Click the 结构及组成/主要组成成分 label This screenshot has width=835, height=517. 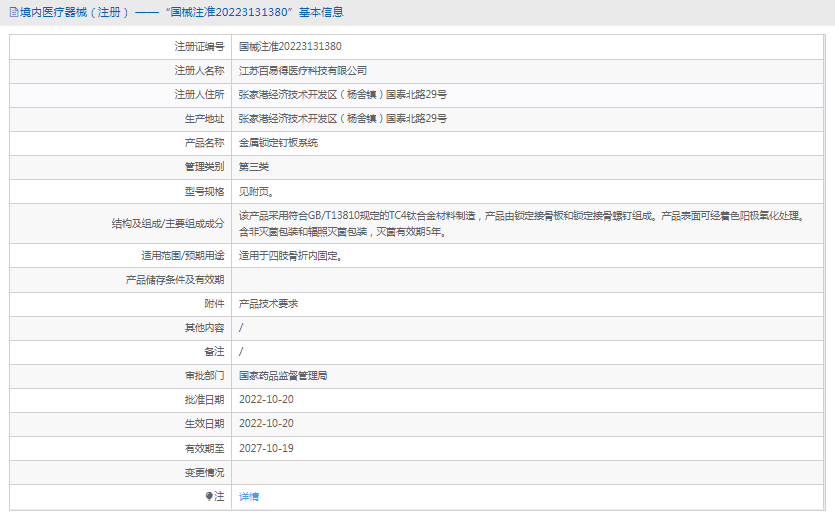pyautogui.click(x=168, y=224)
